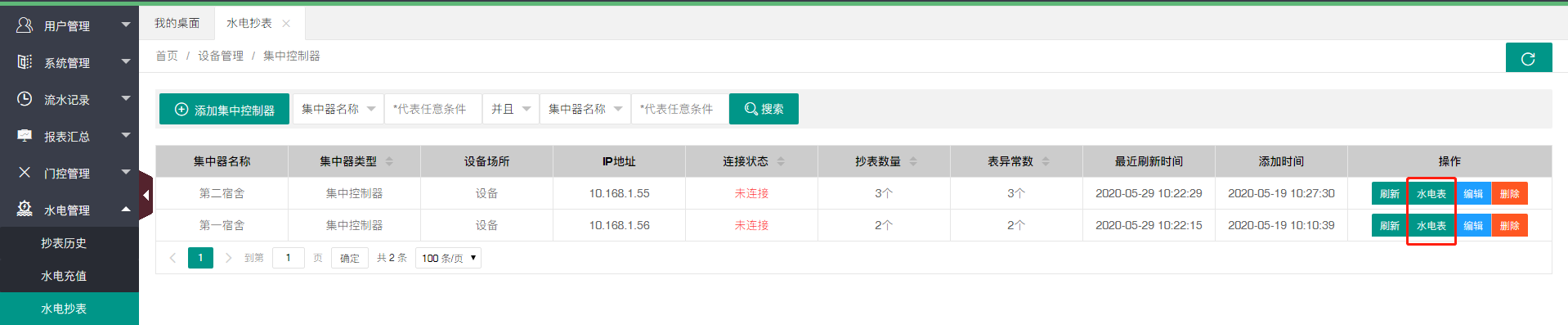Click 删除 for 第一宿舍 row
This screenshot has height=325, width=1568.
click(1510, 226)
